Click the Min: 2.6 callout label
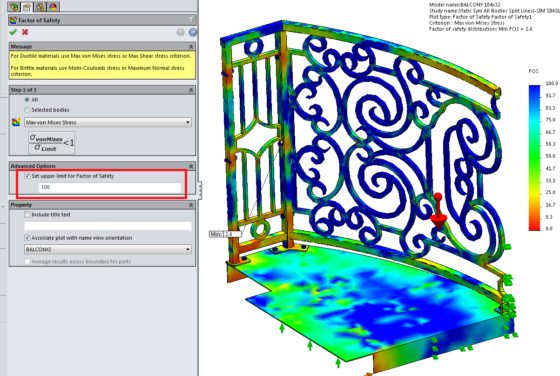This screenshot has width=560, height=376. pos(225,234)
